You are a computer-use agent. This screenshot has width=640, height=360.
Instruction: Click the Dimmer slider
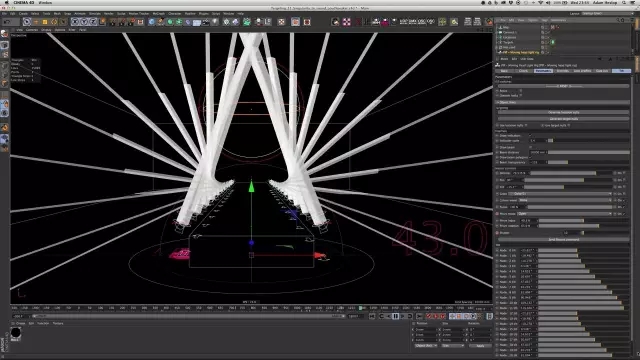(x=571, y=173)
